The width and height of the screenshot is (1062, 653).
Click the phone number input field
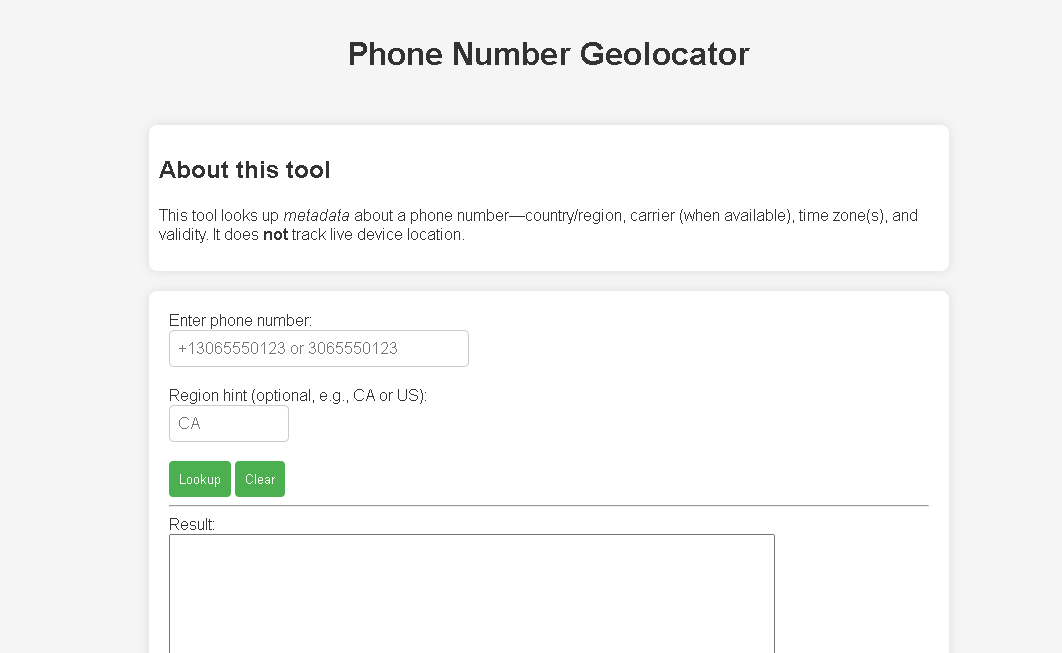pyautogui.click(x=318, y=348)
